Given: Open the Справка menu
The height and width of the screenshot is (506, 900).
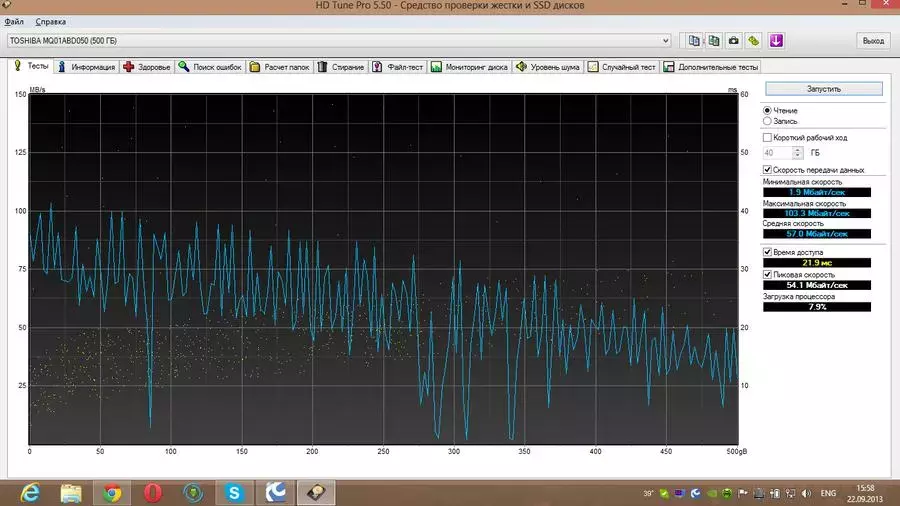Looking at the screenshot, I should [x=51, y=22].
